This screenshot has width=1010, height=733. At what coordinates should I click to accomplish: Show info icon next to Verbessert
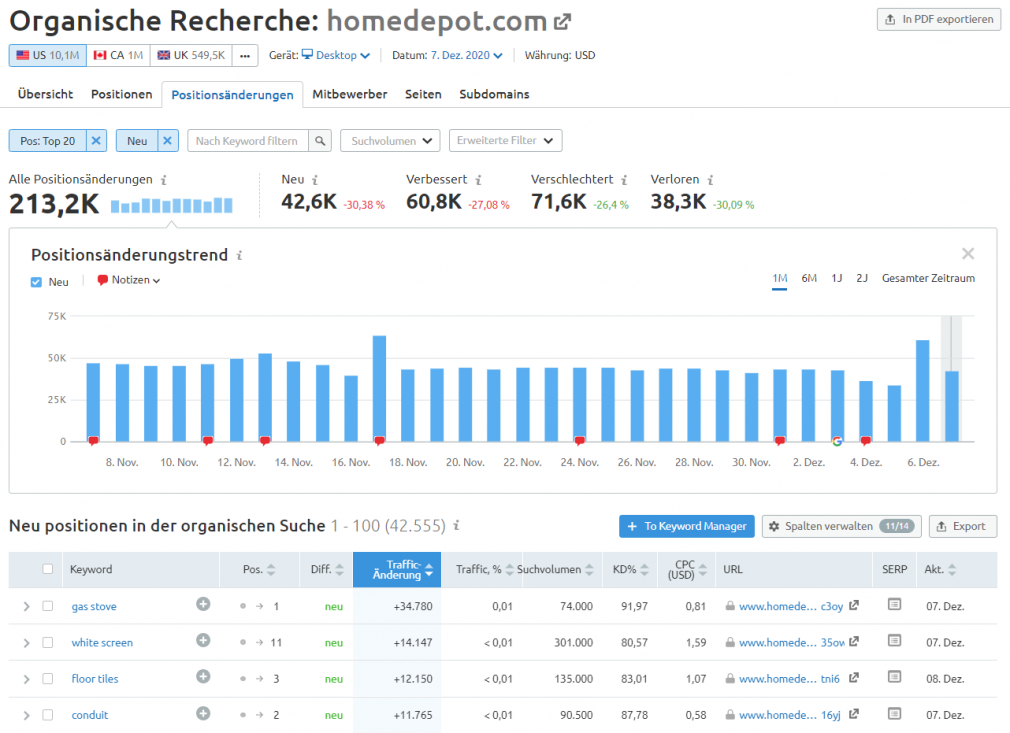479,180
